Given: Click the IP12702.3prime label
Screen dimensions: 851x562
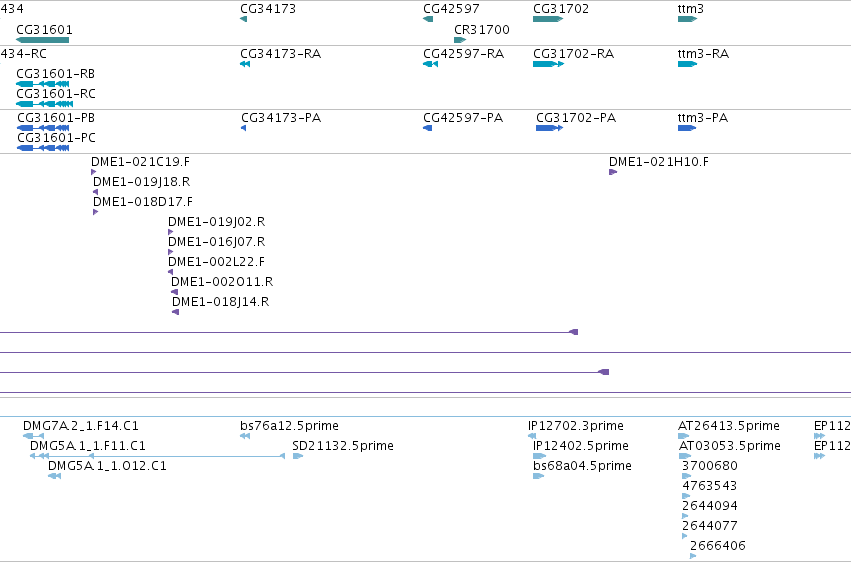Looking at the screenshot, I should (576, 426).
